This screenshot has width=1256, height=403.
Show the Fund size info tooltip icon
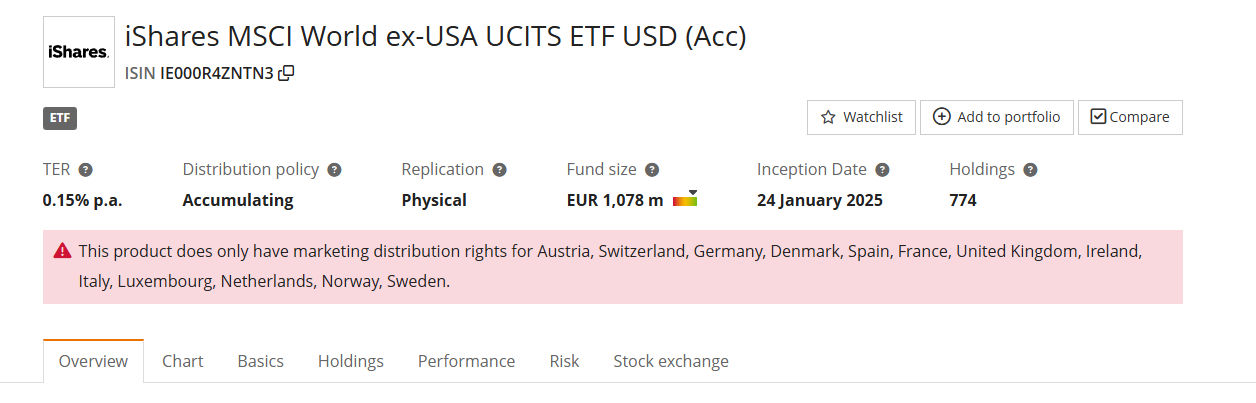652,170
